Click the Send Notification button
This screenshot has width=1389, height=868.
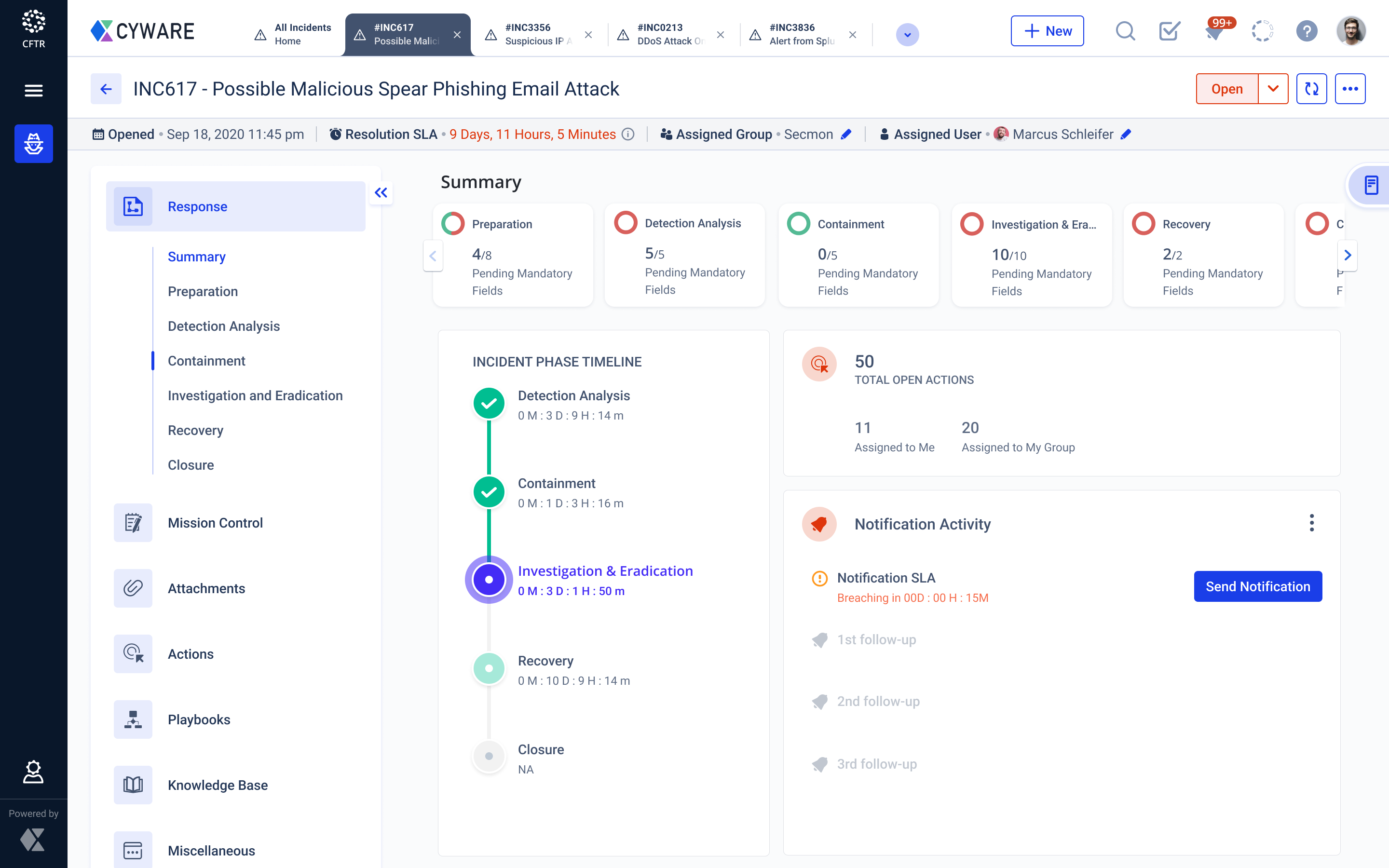tap(1257, 586)
